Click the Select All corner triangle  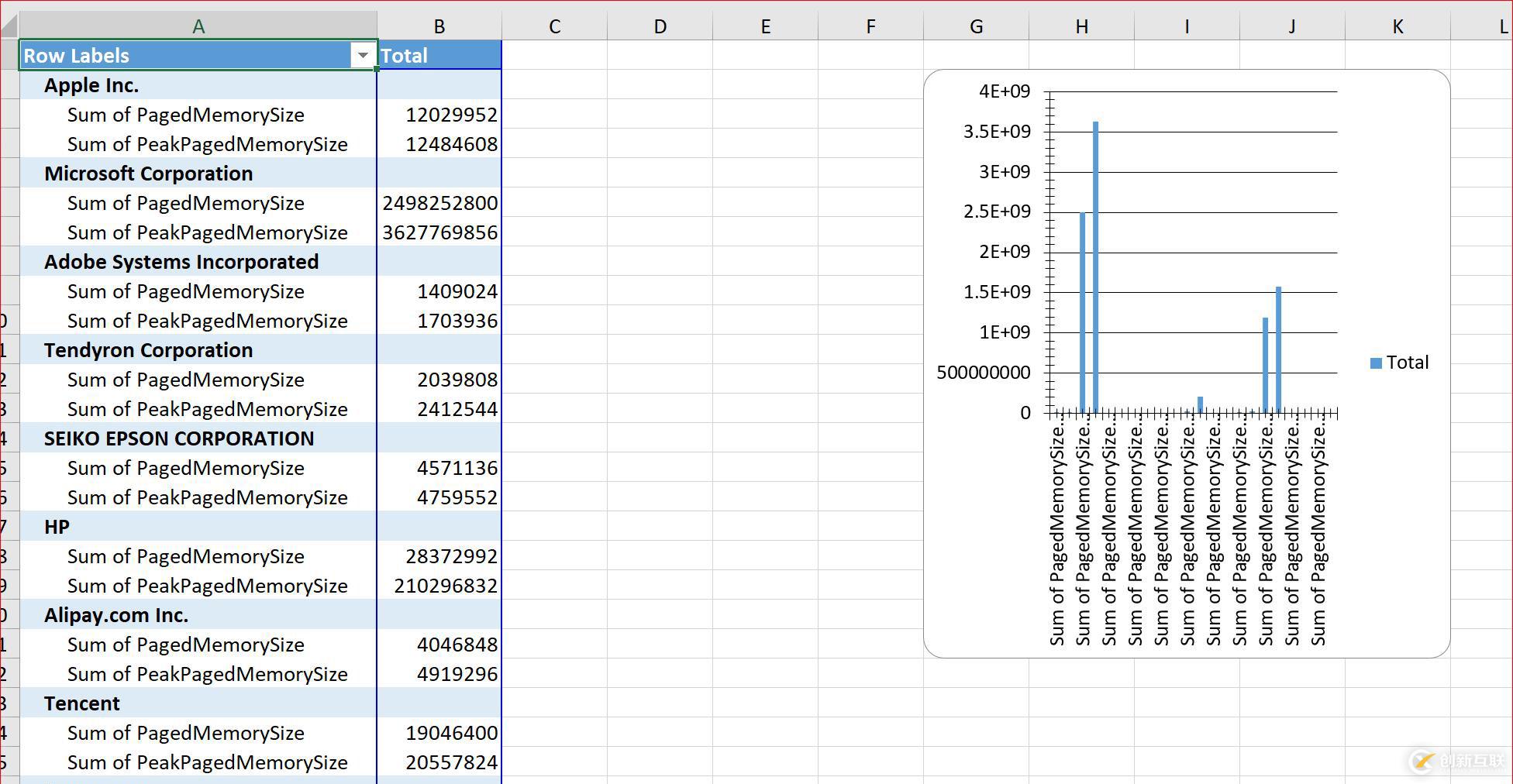tap(9, 26)
